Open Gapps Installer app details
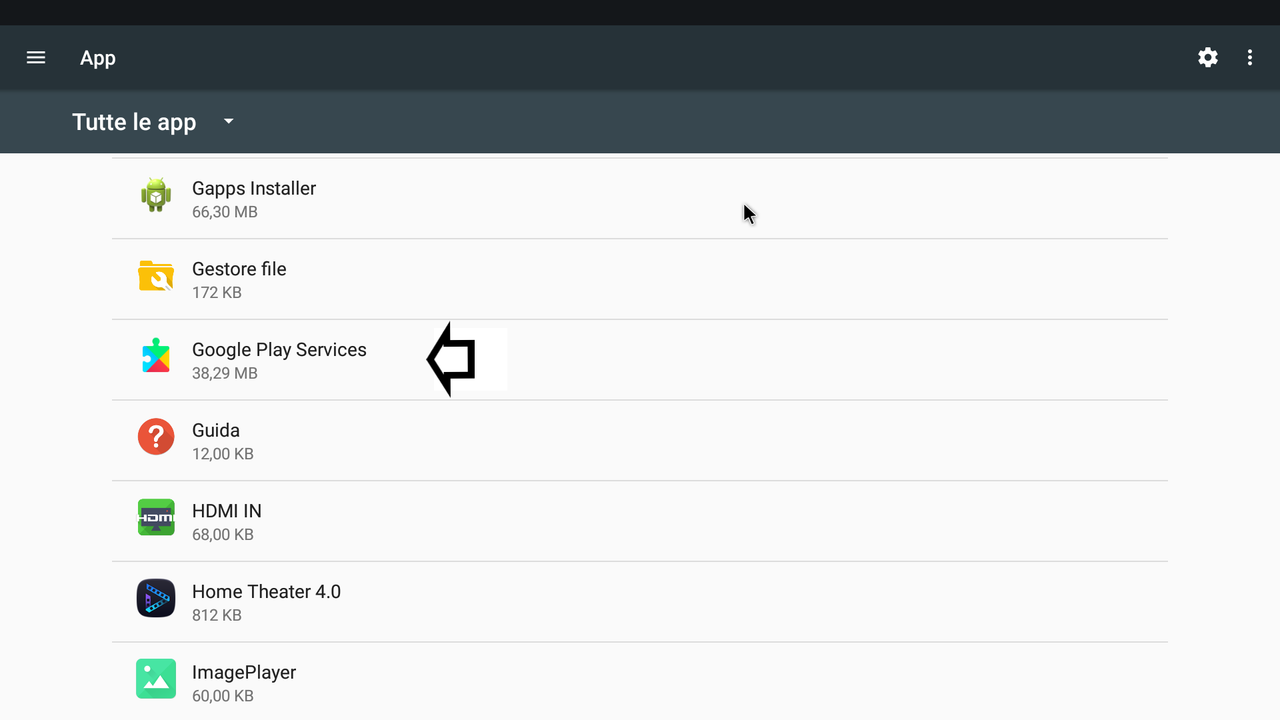 pyautogui.click(x=640, y=199)
